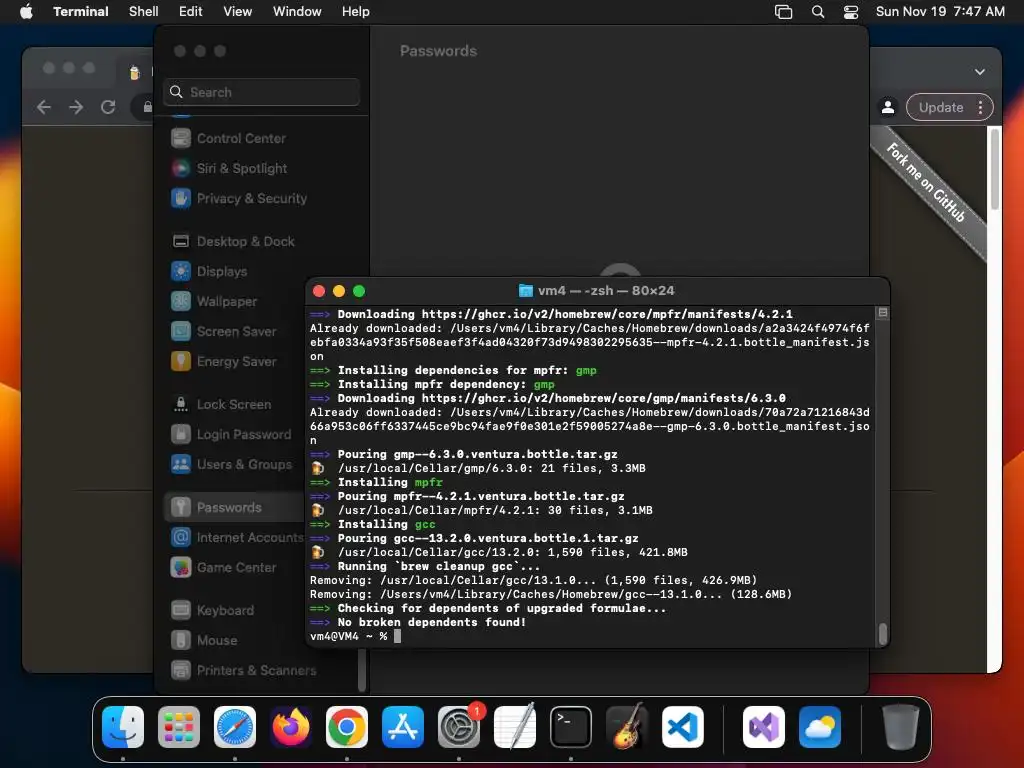This screenshot has width=1024, height=768.
Task: Open the Terminal menu
Action: click(80, 11)
